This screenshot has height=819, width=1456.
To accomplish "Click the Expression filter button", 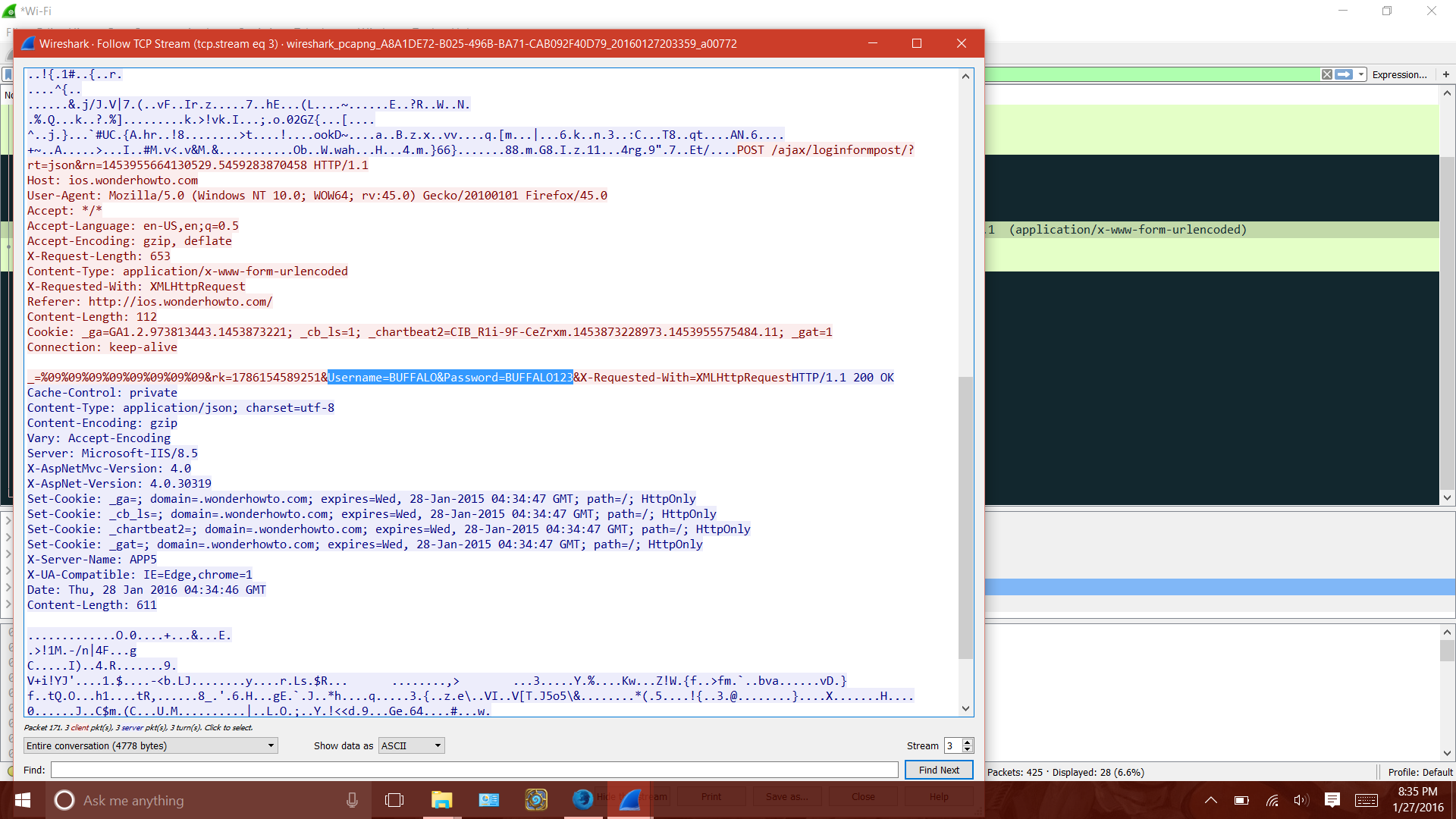I will [x=1400, y=74].
